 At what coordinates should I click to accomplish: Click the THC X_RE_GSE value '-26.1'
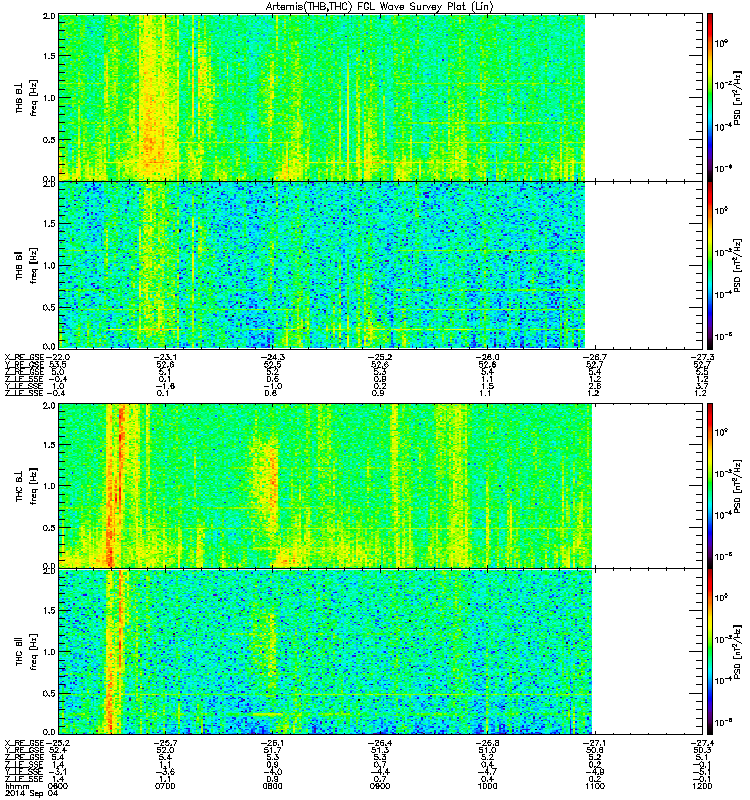272,743
